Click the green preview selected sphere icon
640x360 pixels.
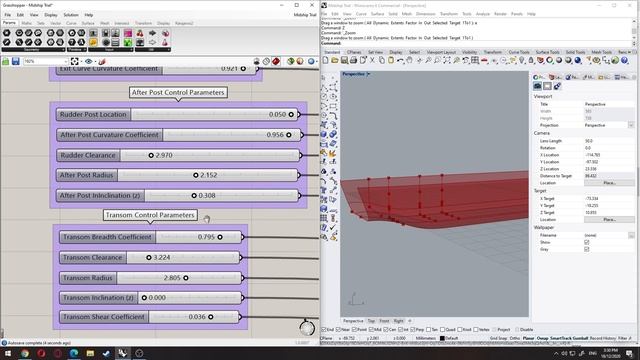tap(290, 61)
